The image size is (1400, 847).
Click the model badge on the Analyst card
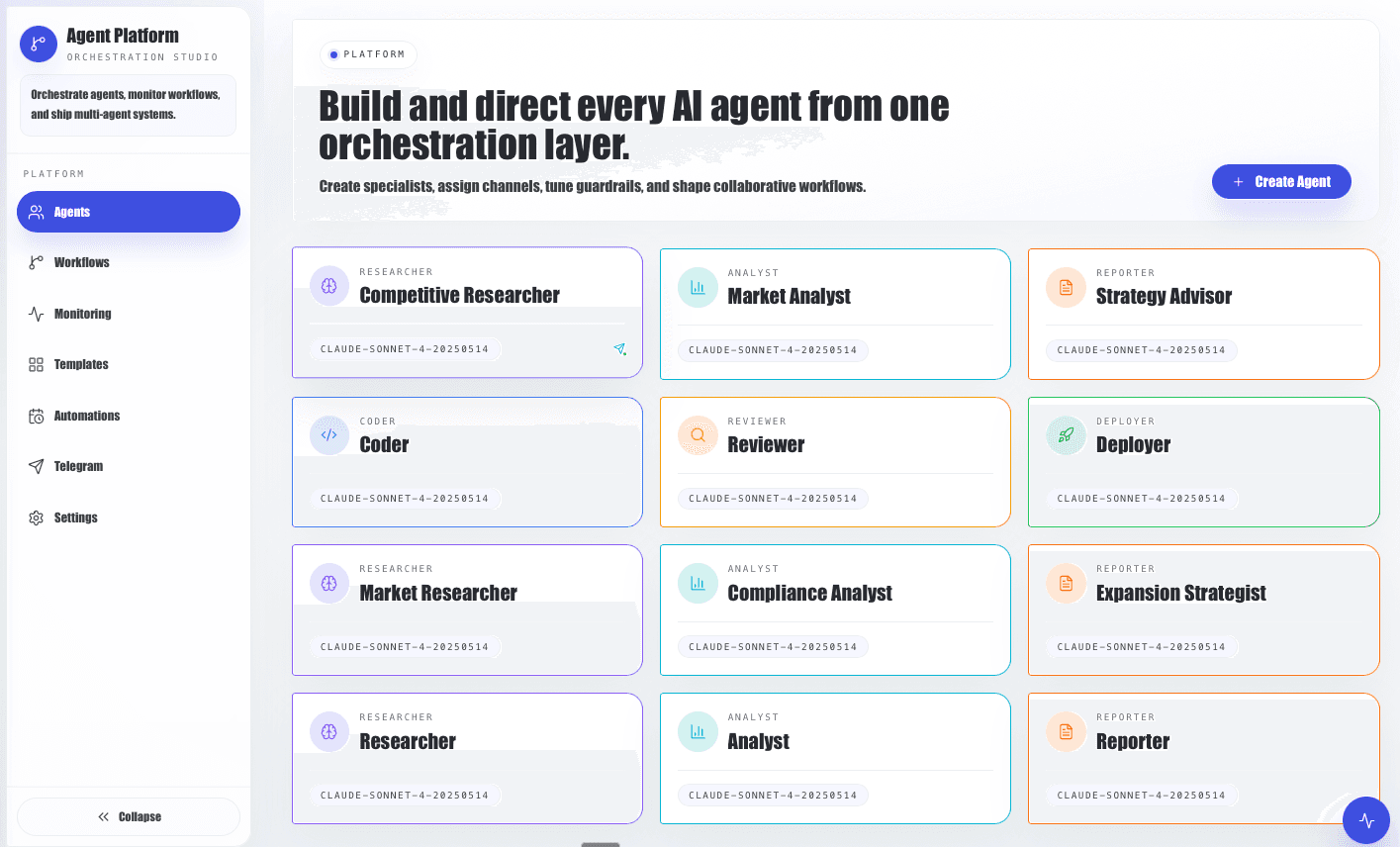tap(773, 795)
